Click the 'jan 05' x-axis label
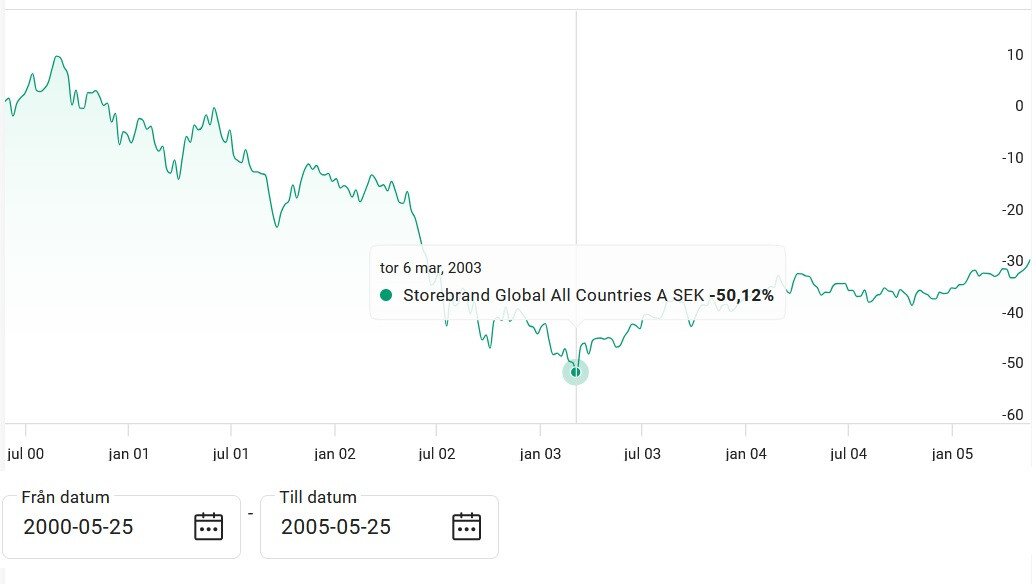 tap(952, 454)
